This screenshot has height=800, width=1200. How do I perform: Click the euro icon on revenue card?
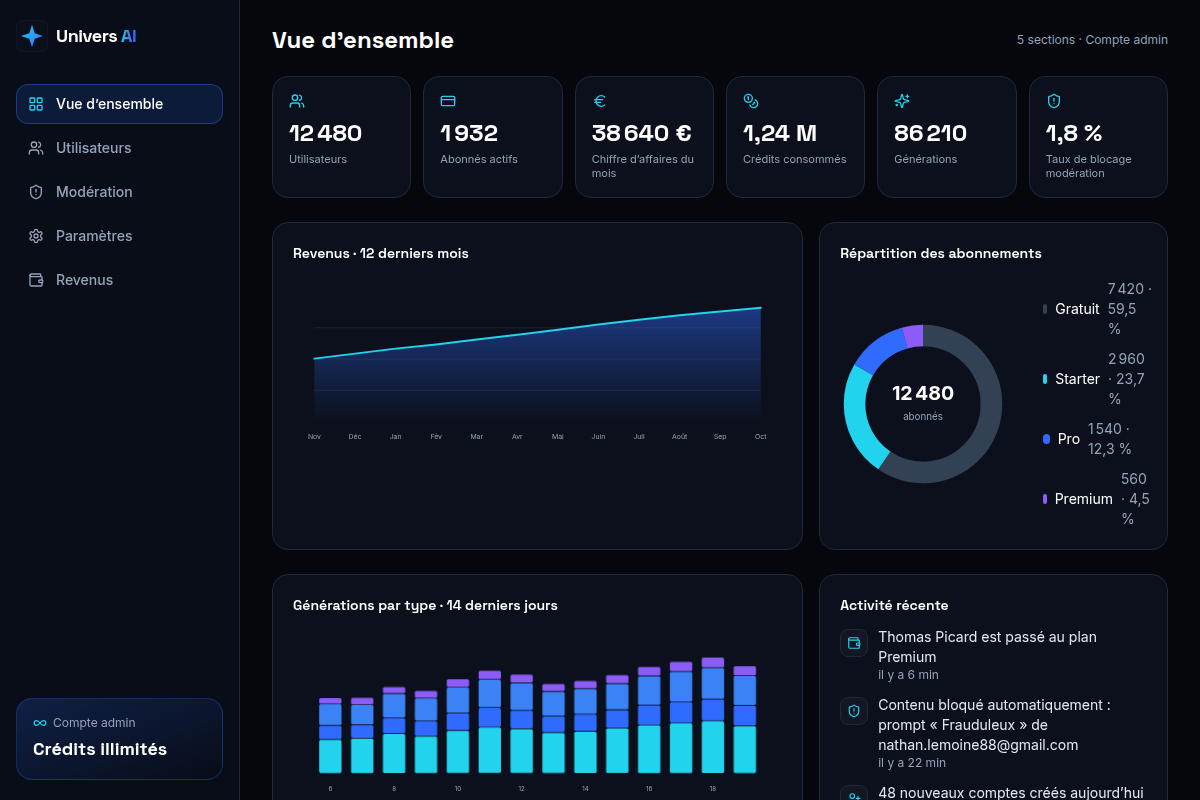pos(600,101)
